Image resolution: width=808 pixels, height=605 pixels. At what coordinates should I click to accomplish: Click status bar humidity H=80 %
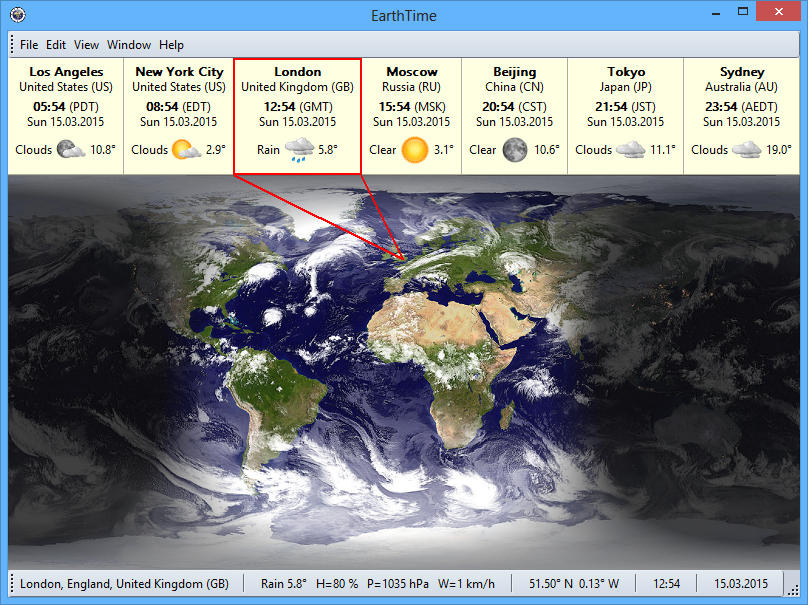click(x=336, y=584)
